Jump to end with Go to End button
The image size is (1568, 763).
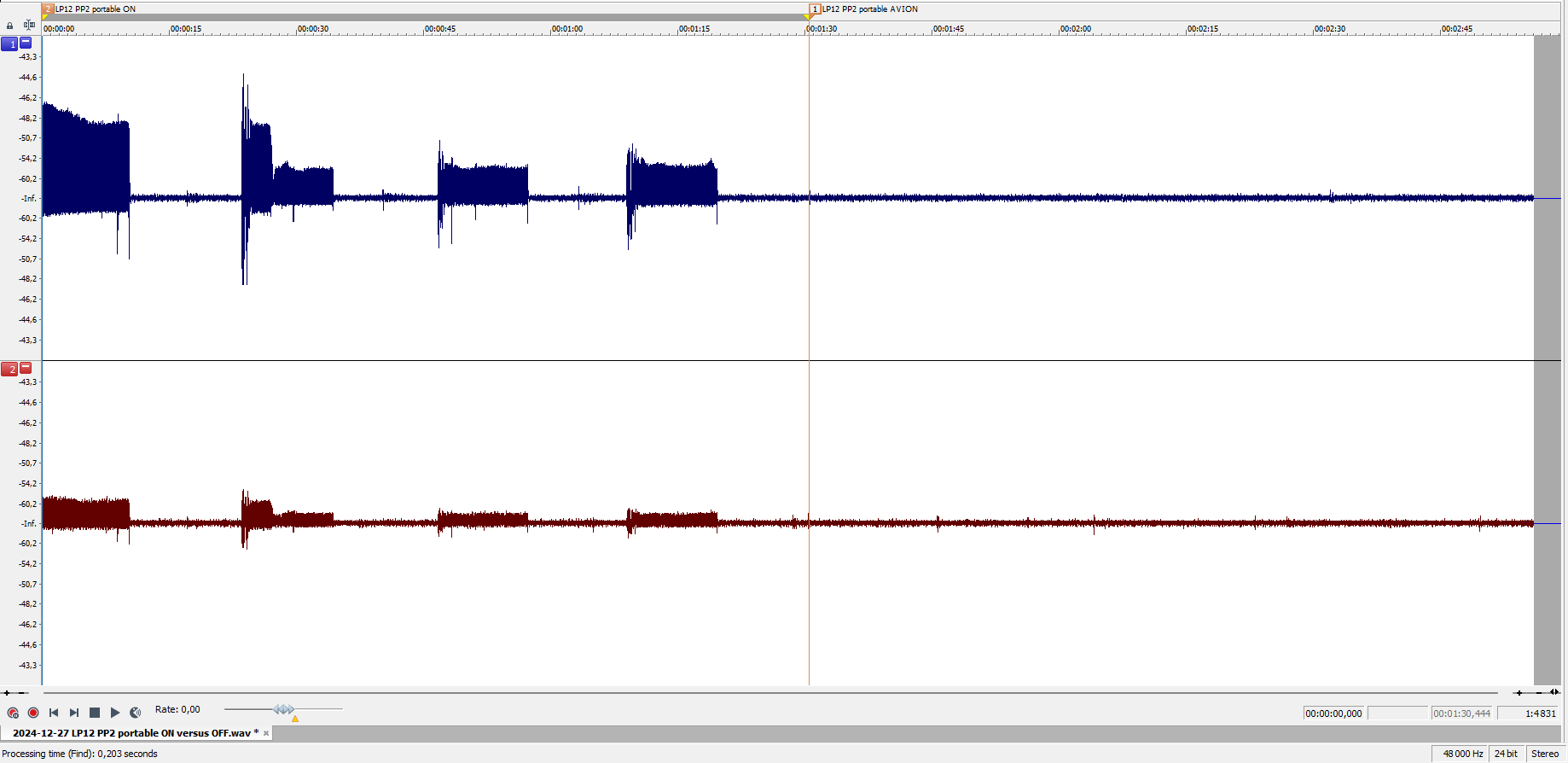pyautogui.click(x=74, y=713)
